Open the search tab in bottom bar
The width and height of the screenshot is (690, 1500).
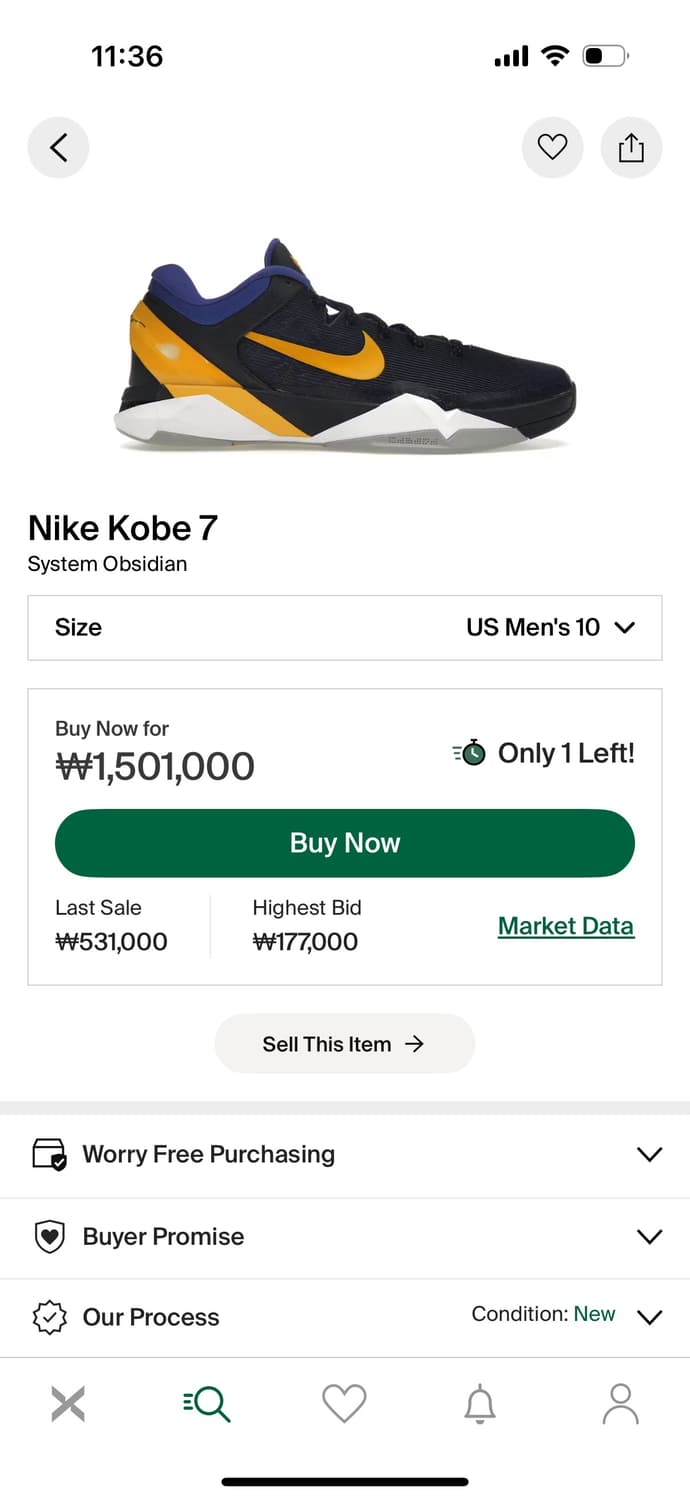(207, 1404)
